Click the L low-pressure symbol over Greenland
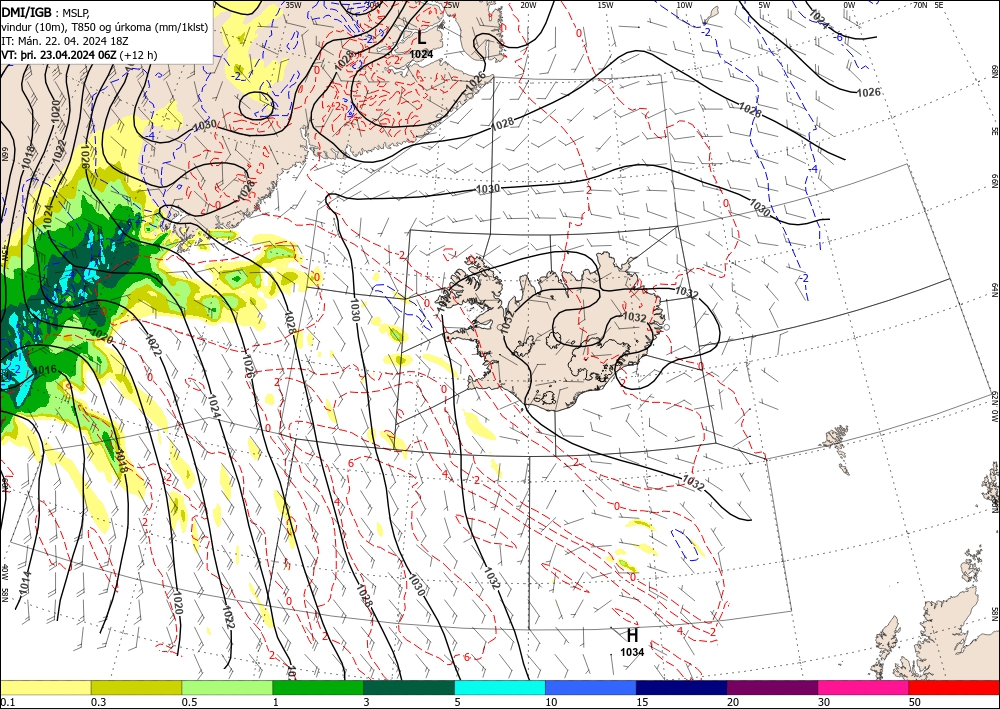This screenshot has width=1000, height=709. point(422,37)
